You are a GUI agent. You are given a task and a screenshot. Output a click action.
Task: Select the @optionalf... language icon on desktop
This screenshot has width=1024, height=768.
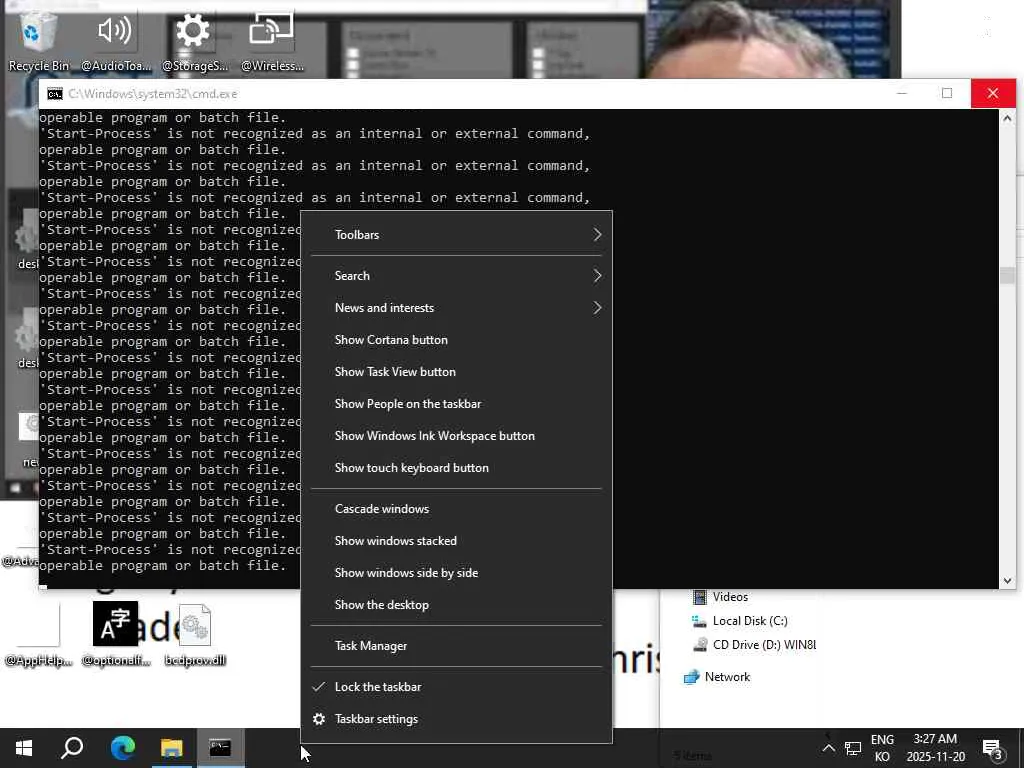[x=116, y=633]
